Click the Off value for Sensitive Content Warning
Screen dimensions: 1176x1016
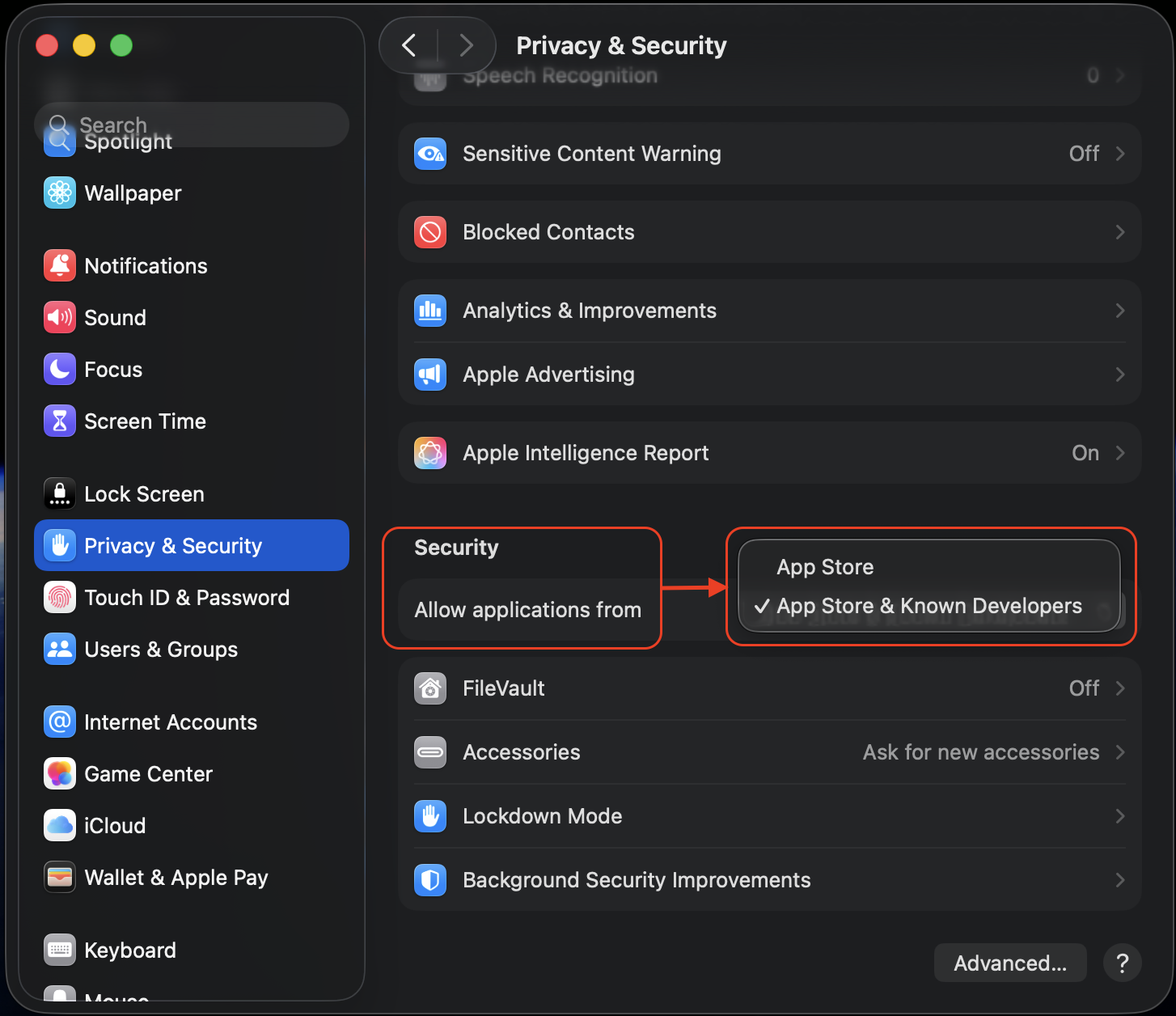1084,154
